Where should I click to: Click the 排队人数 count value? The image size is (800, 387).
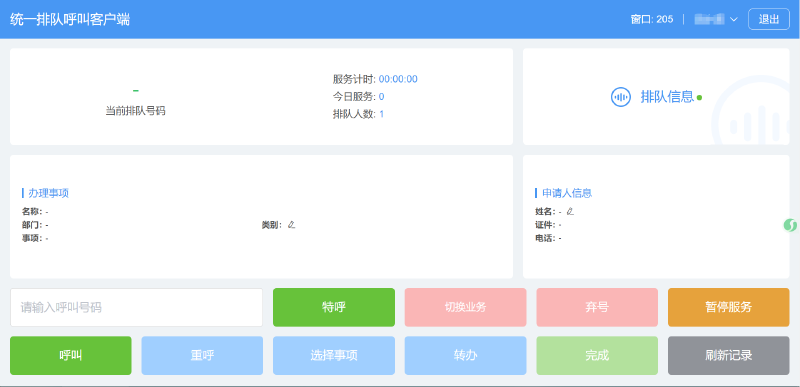pos(381,114)
